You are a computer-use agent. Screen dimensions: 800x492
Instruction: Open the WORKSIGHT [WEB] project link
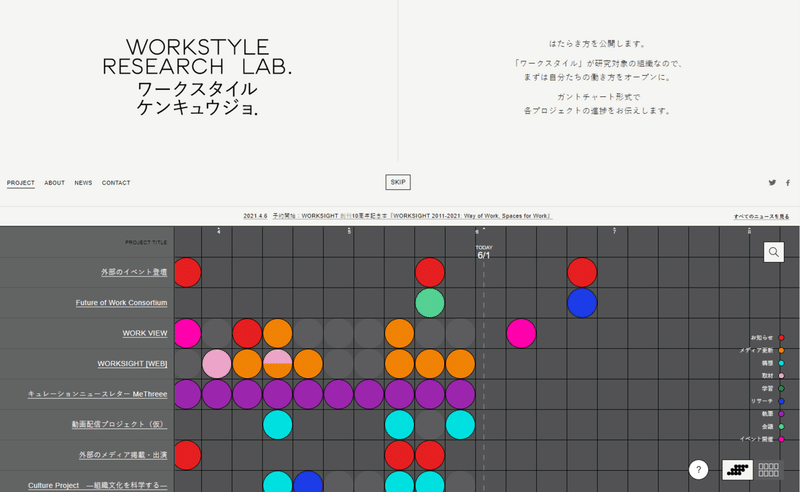coord(133,364)
